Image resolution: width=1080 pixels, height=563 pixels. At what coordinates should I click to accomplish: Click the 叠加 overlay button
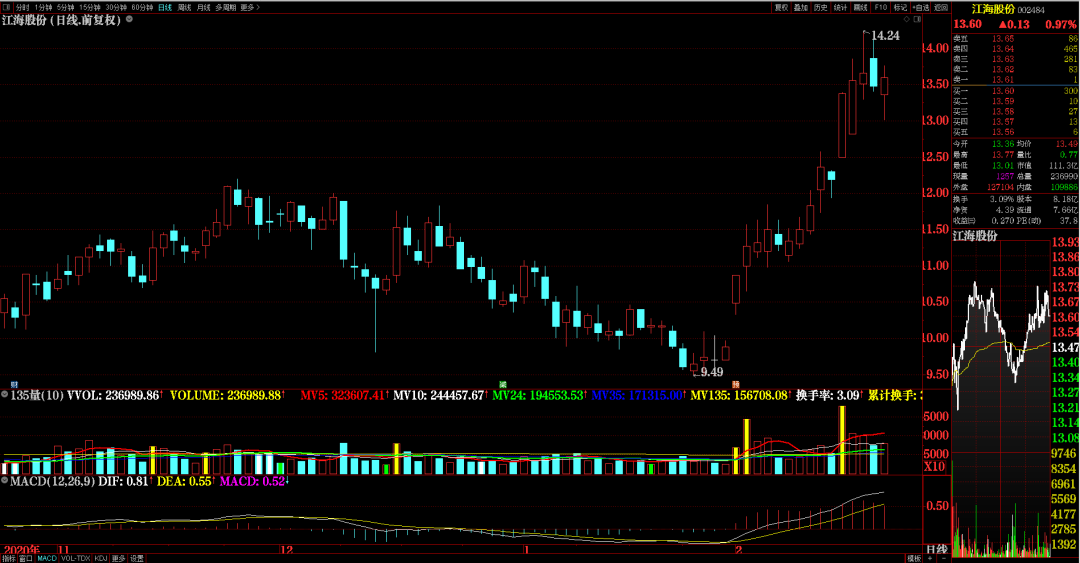pos(800,8)
